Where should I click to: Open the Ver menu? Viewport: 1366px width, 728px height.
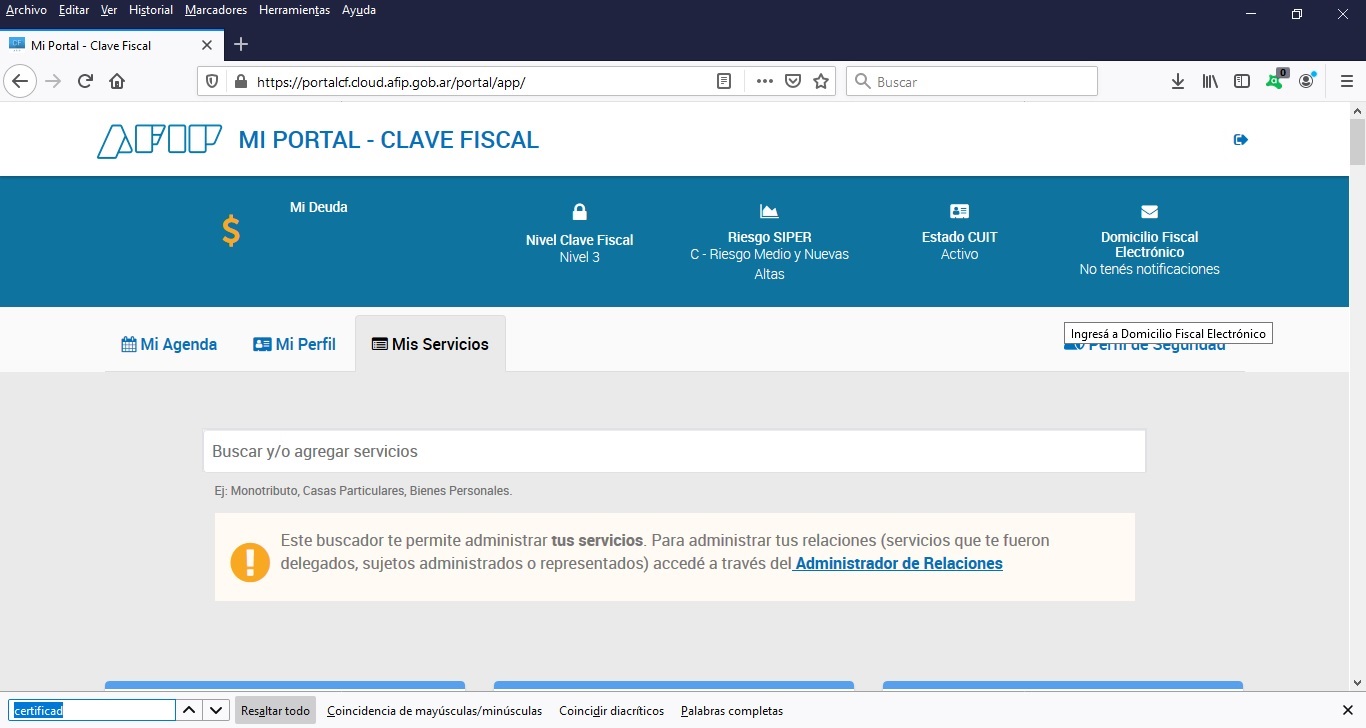[109, 10]
